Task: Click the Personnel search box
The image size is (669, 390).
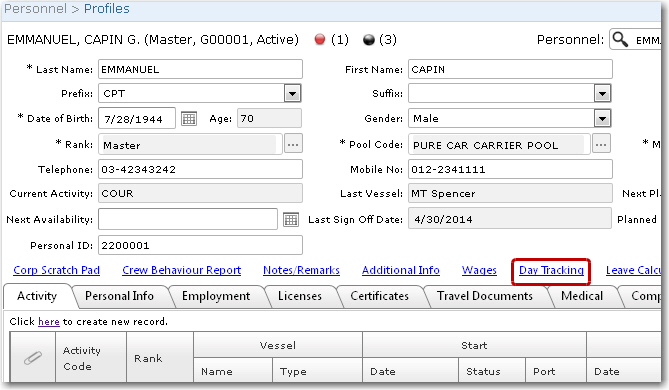Action: point(635,39)
